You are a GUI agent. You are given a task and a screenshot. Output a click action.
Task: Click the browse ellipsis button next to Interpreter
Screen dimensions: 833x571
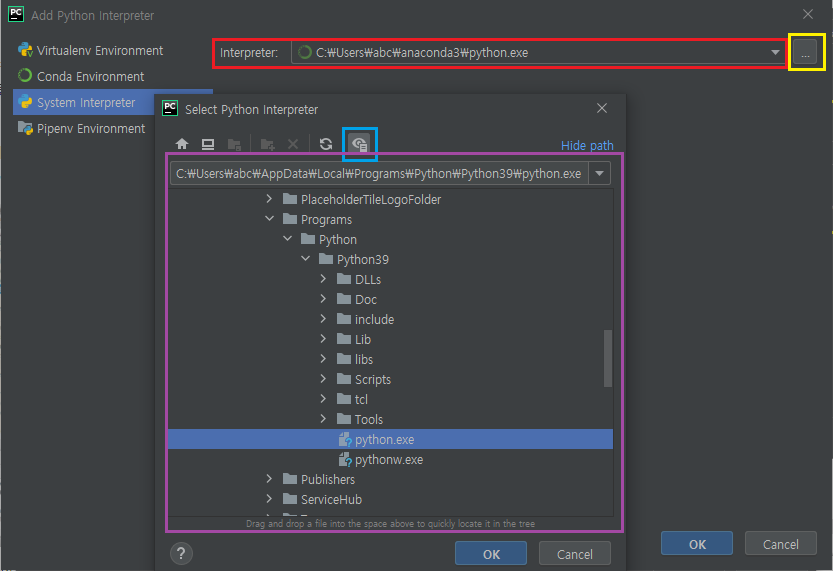tap(805, 53)
